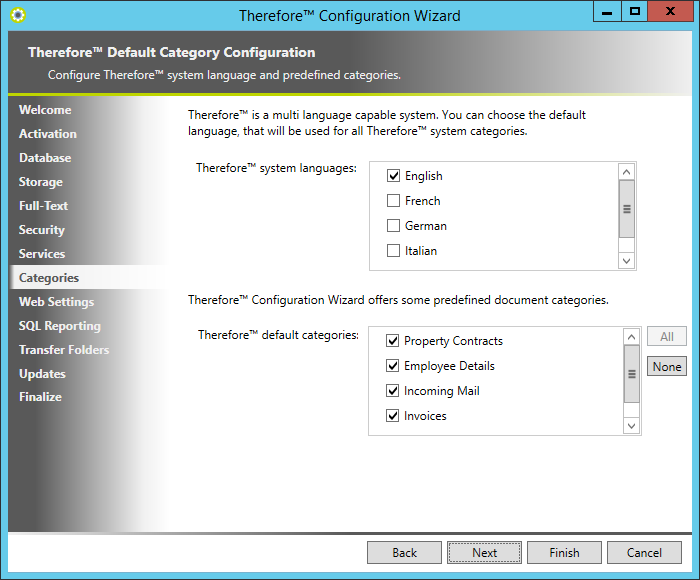Toggle the Employee Details category checkbox
700x580 pixels.
[392, 366]
